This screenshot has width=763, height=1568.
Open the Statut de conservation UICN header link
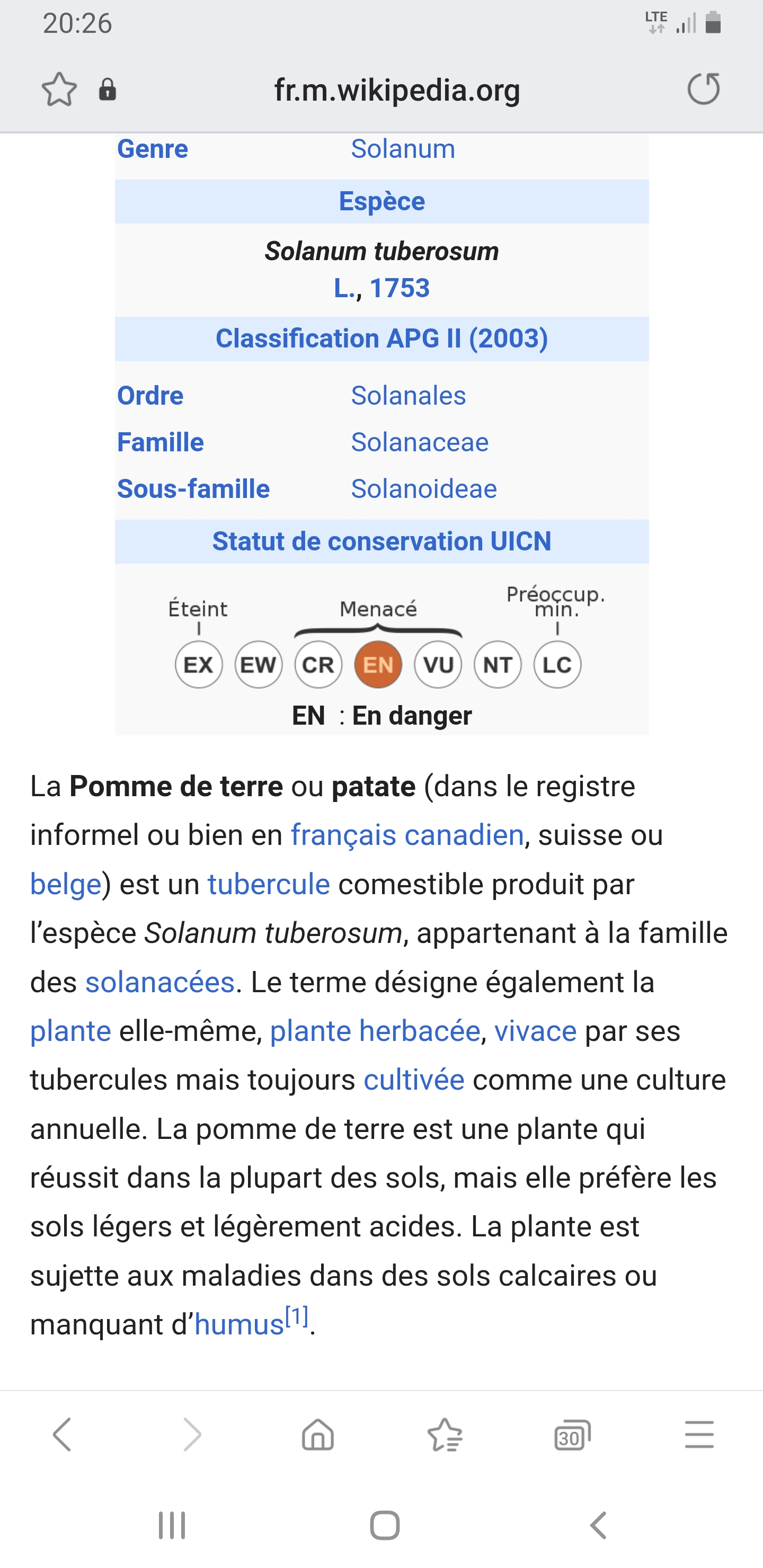[x=381, y=541]
